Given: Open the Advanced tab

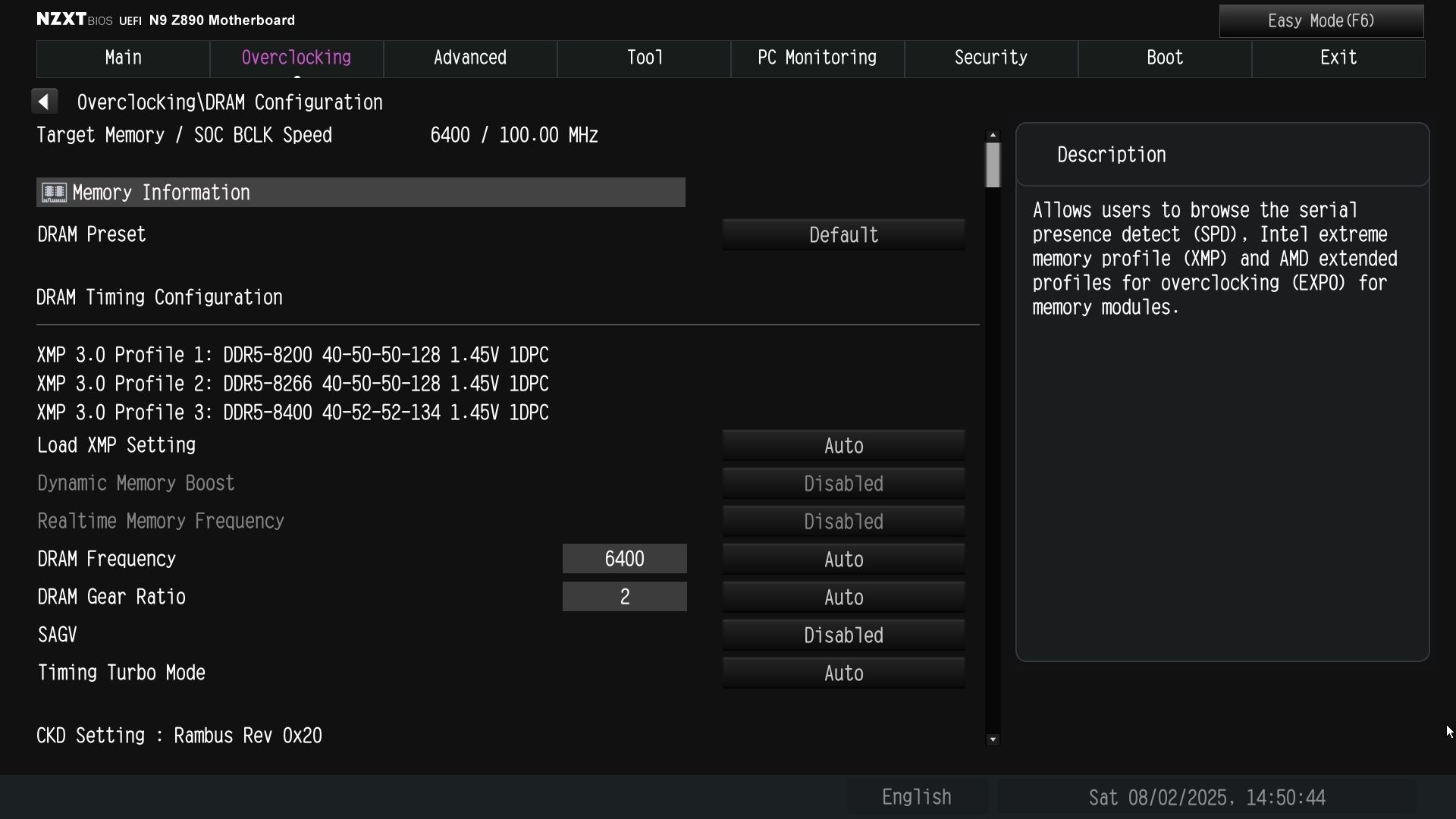Looking at the screenshot, I should (x=470, y=58).
